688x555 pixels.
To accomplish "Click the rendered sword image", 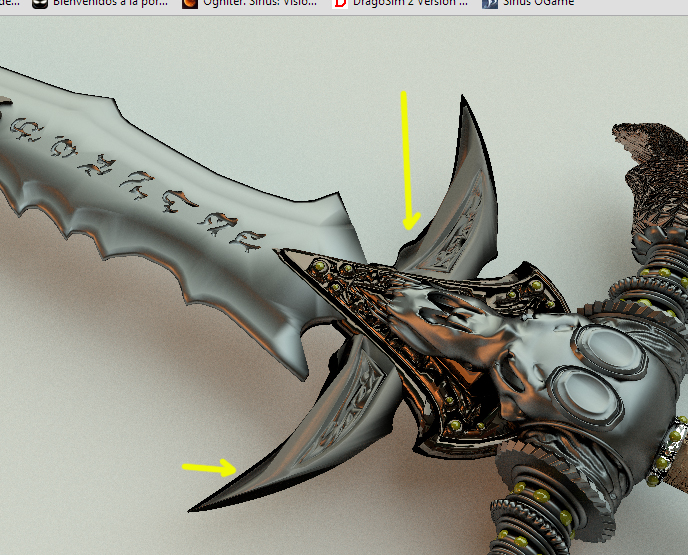I will 344,286.
